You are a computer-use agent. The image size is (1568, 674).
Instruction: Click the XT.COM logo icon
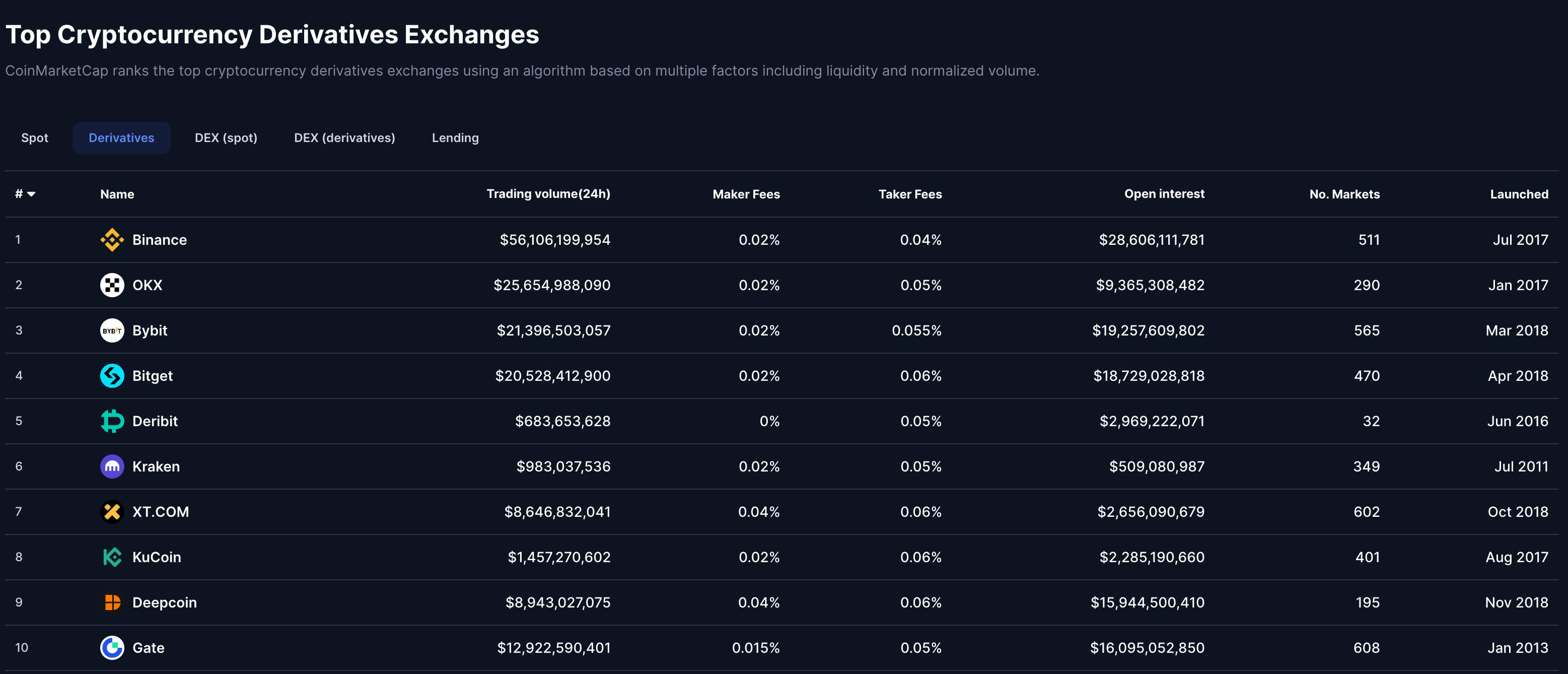pyautogui.click(x=112, y=512)
